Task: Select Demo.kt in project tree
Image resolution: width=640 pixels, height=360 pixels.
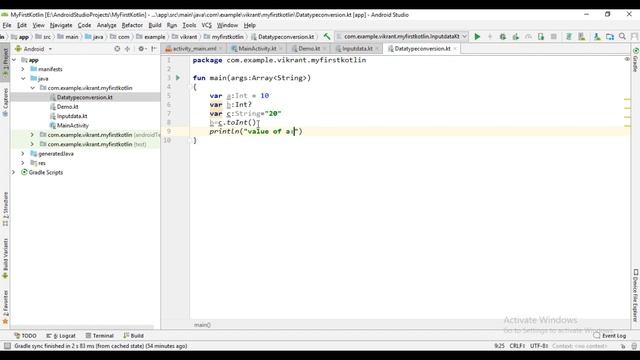Action: (x=67, y=107)
